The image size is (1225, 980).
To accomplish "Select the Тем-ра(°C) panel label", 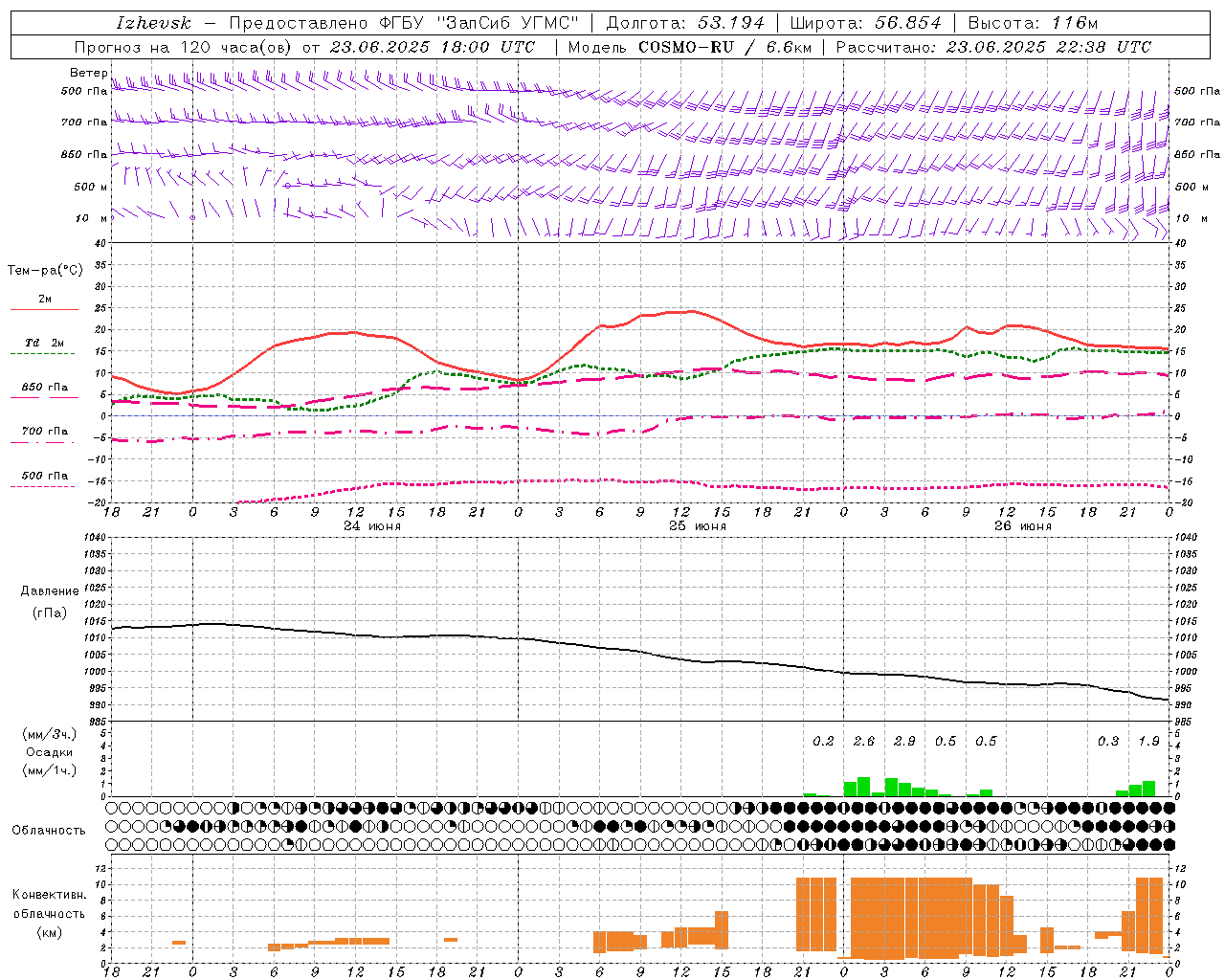I will tap(45, 271).
